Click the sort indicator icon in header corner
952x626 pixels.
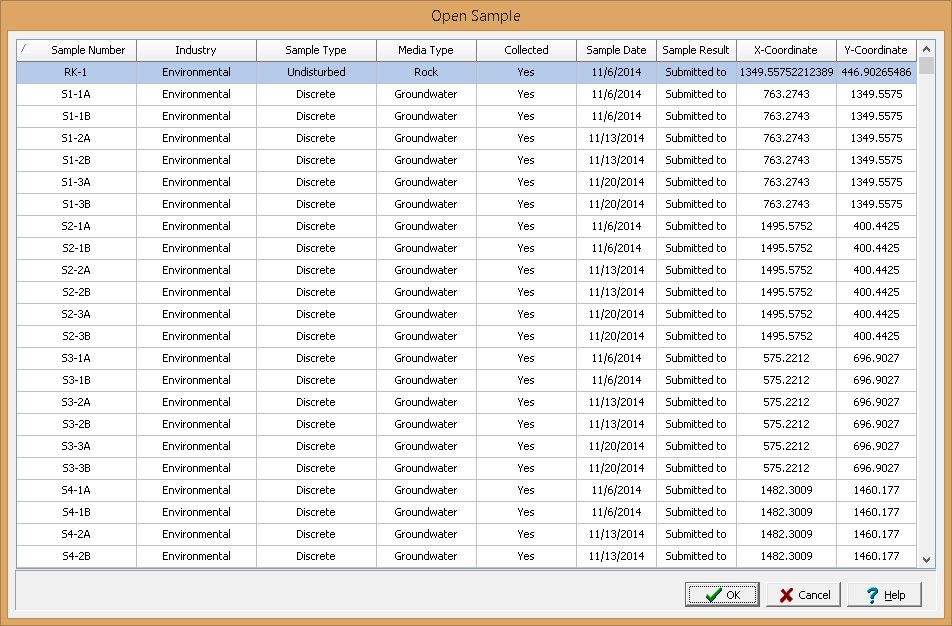point(24,49)
